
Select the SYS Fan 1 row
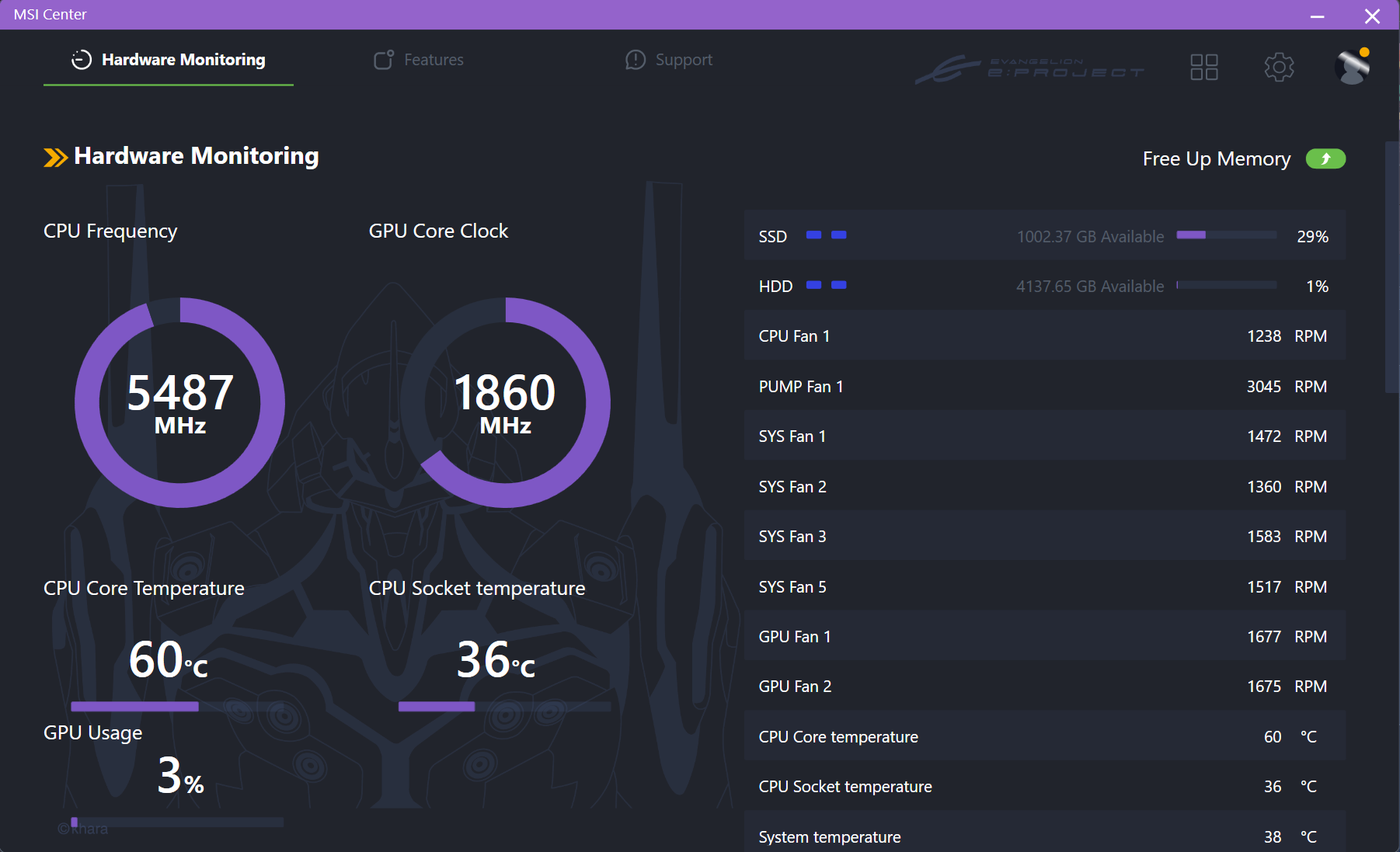[1045, 436]
